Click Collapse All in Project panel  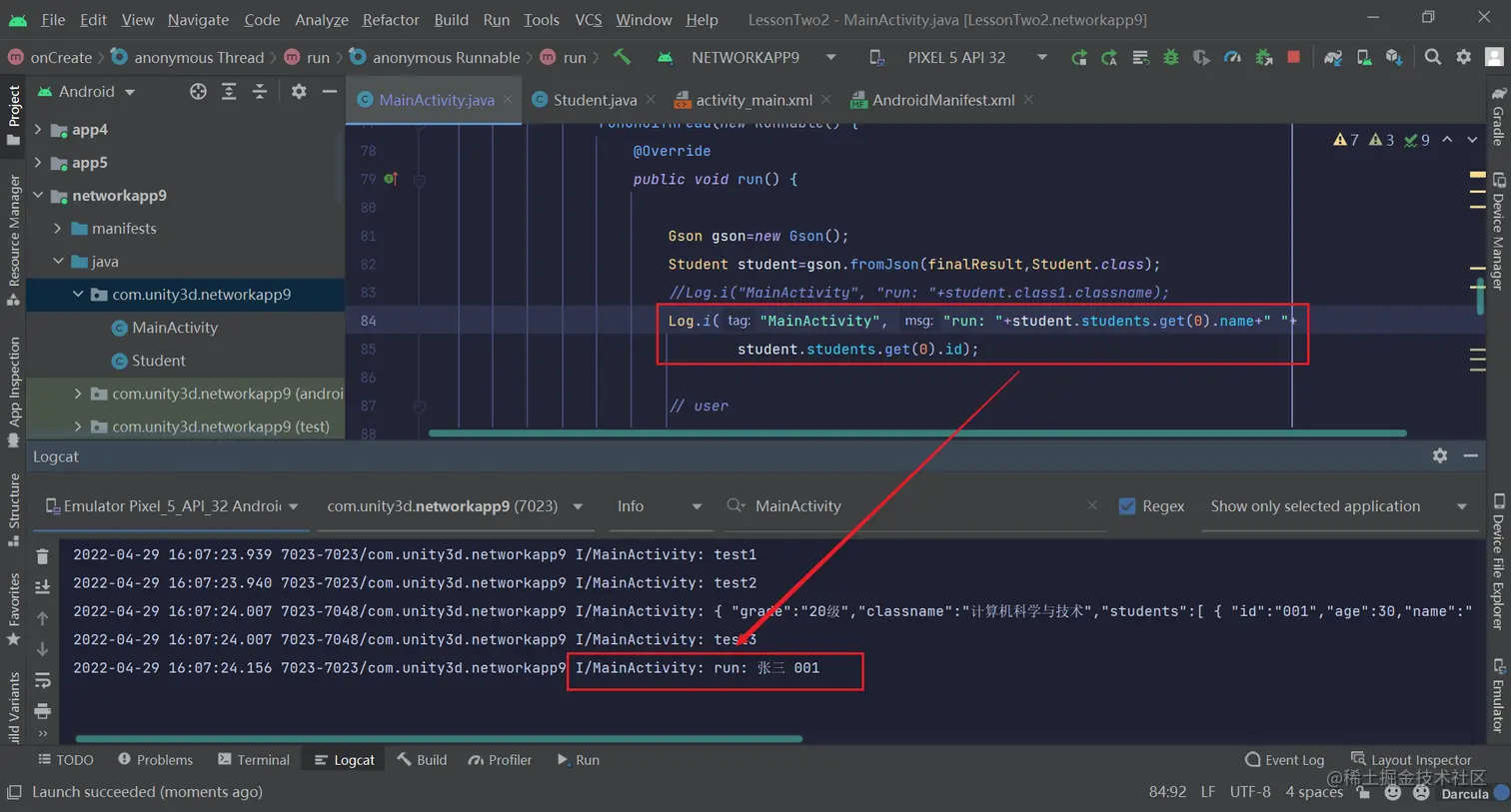click(260, 92)
